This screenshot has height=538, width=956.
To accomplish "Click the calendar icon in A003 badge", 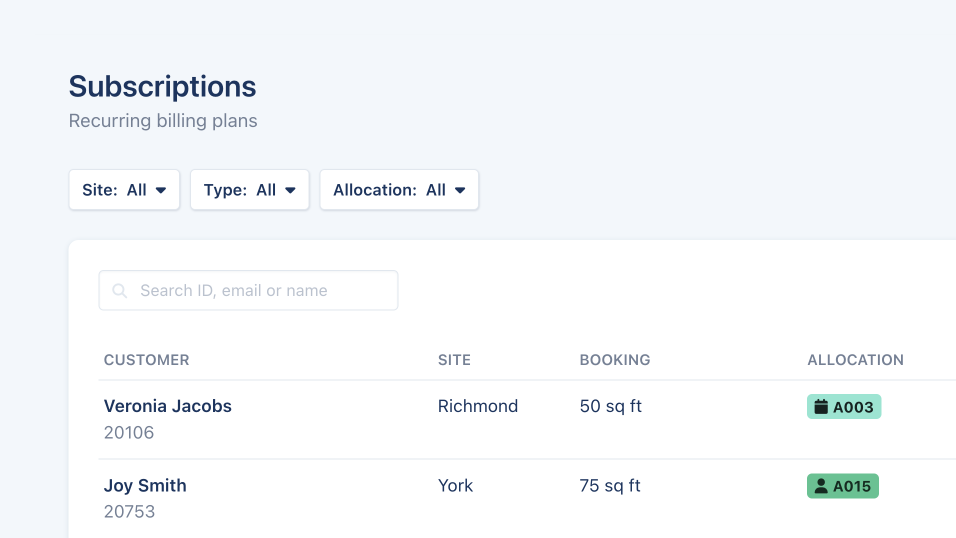I will pyautogui.click(x=821, y=407).
